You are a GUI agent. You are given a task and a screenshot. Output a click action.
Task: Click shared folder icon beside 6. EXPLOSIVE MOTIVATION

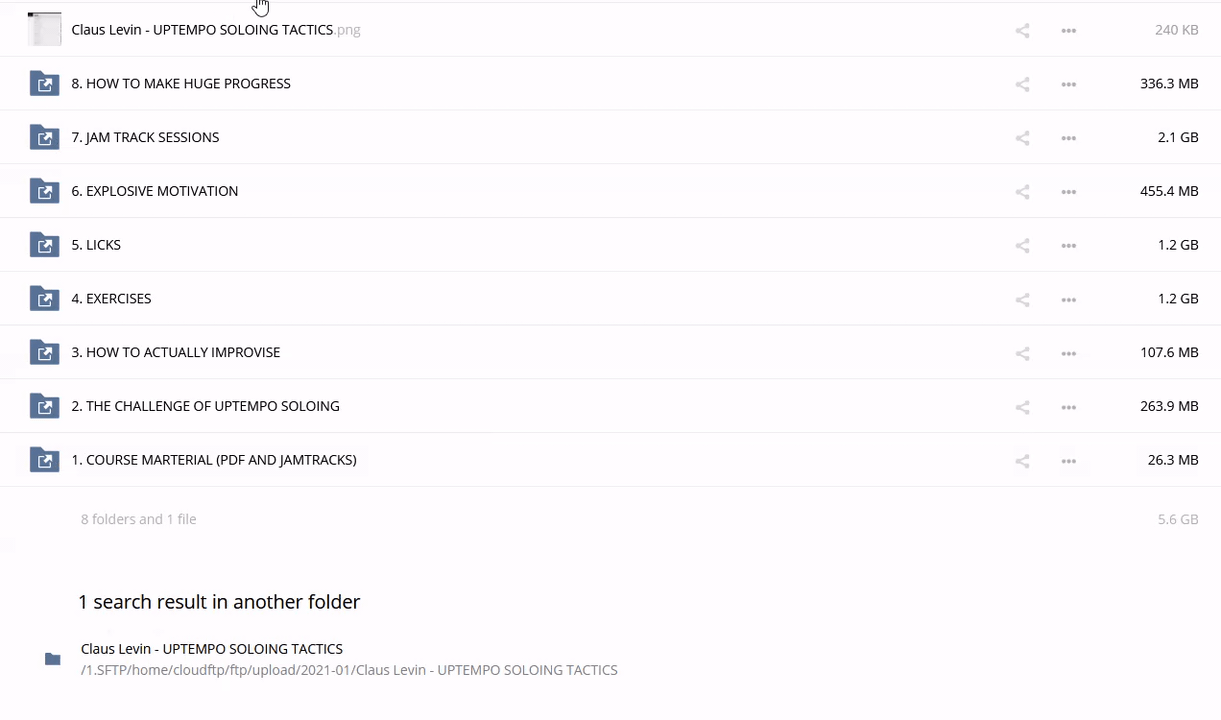(x=44, y=191)
